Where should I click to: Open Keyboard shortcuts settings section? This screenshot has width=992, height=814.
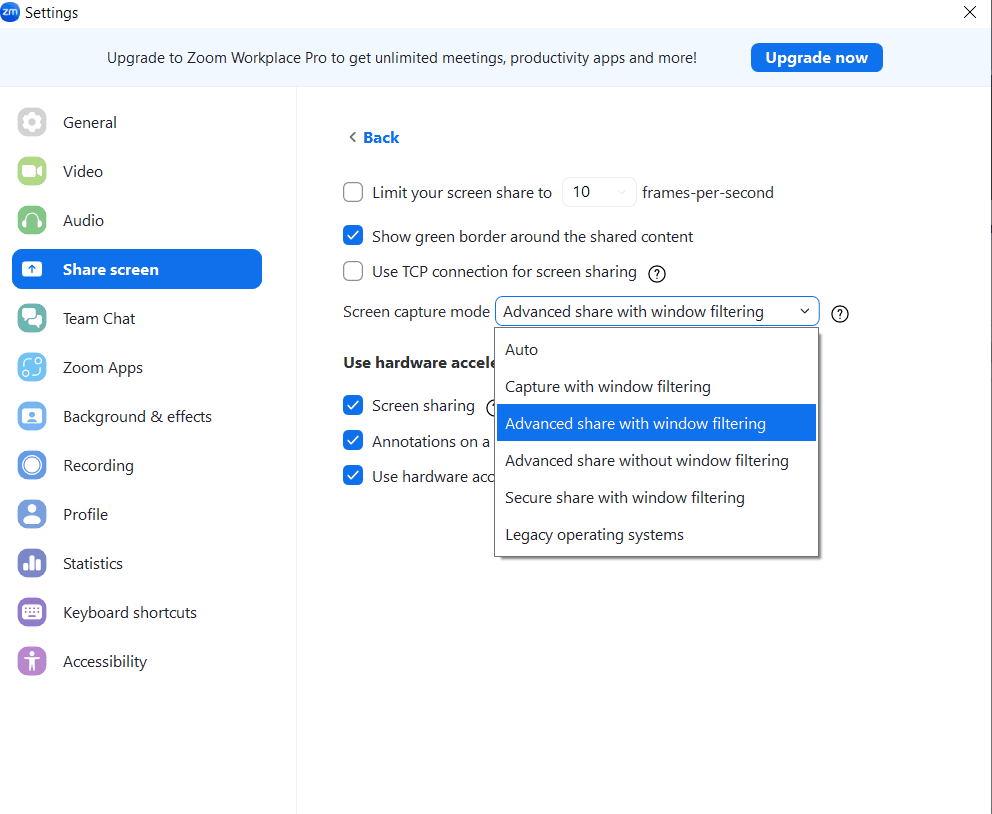coord(129,612)
